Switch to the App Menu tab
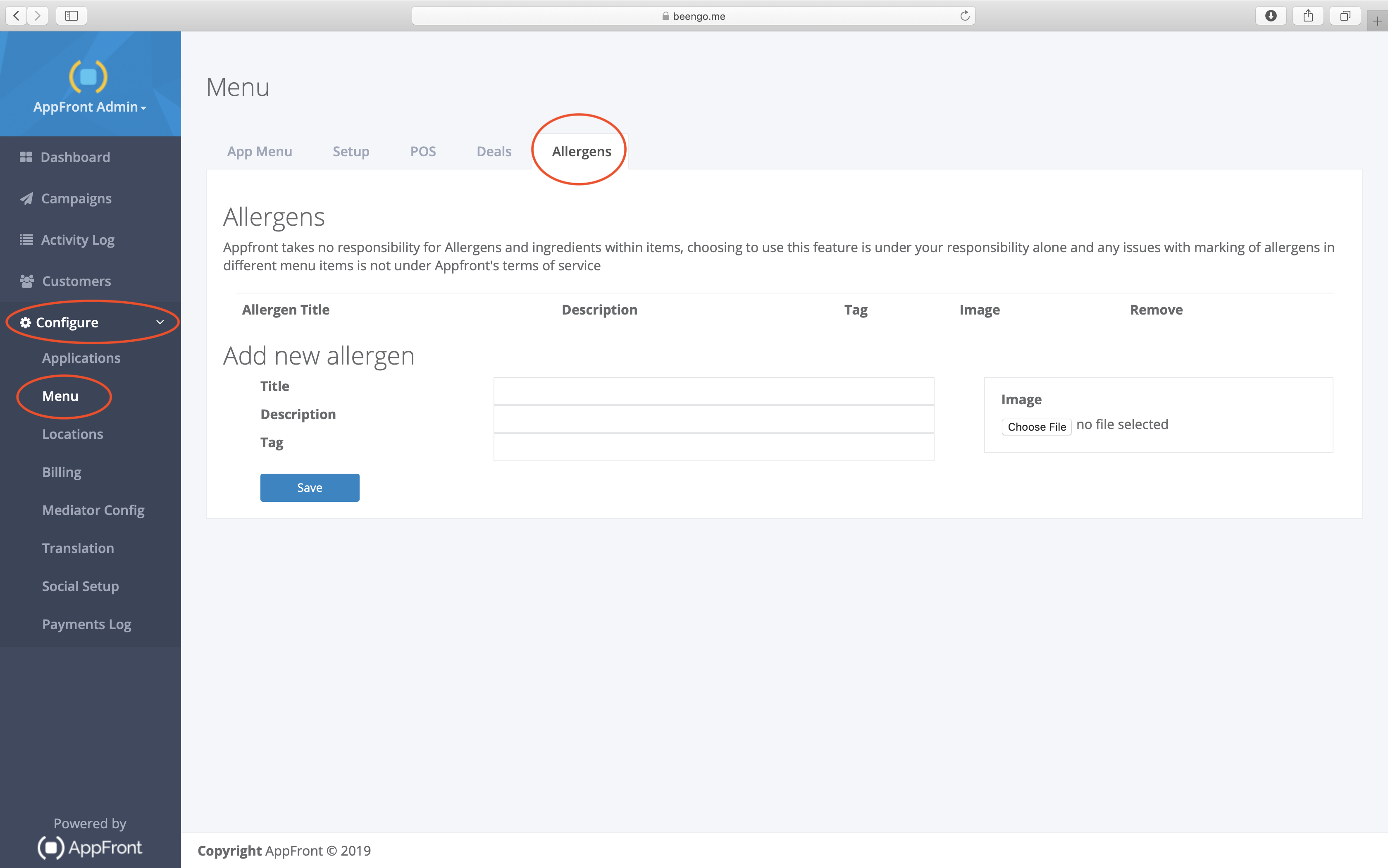 260,152
